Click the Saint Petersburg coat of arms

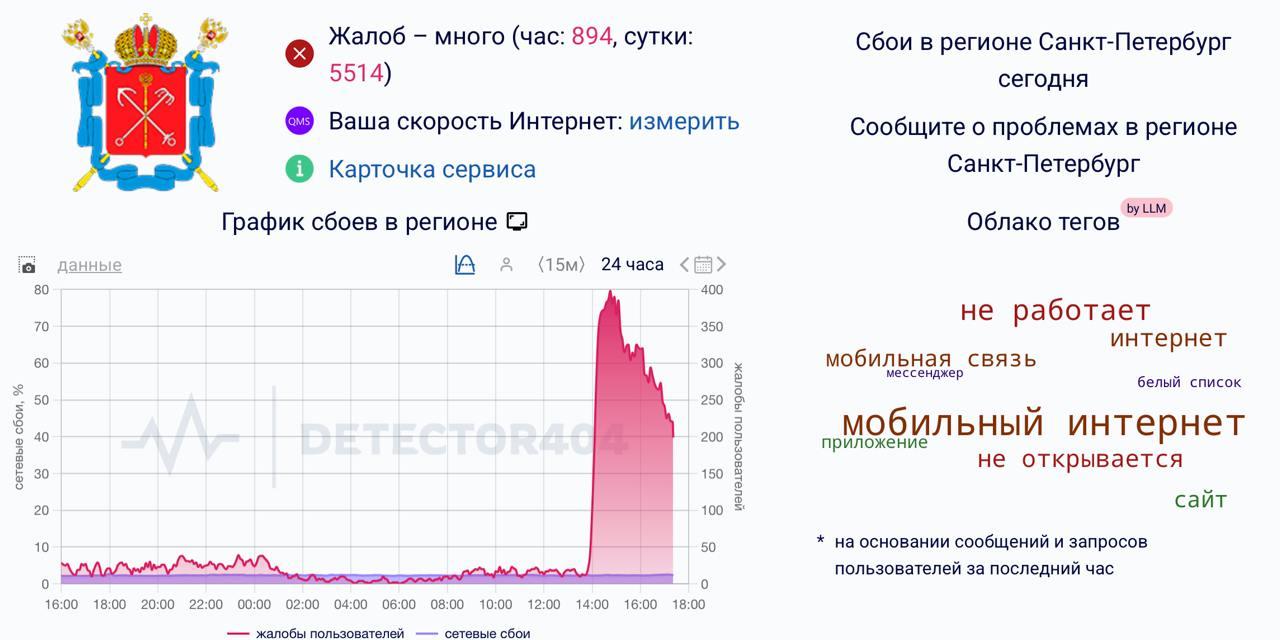point(146,103)
